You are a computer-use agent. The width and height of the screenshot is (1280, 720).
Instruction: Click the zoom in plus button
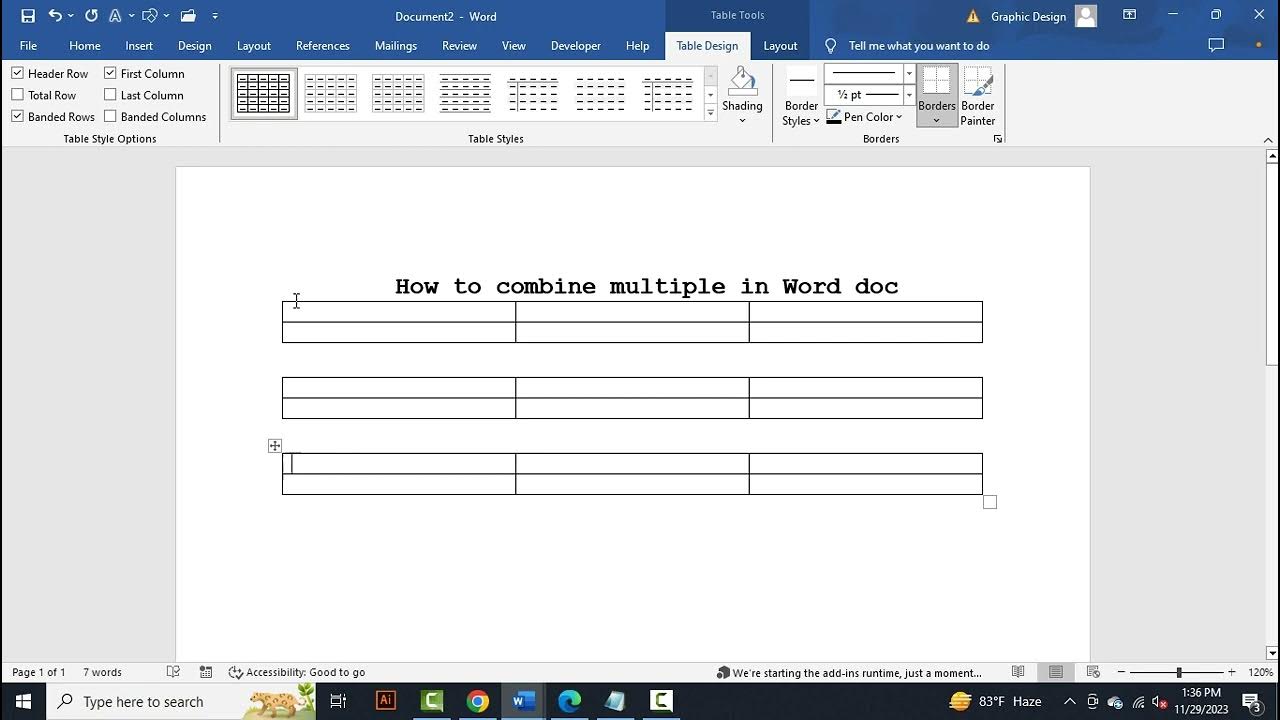pos(1231,672)
